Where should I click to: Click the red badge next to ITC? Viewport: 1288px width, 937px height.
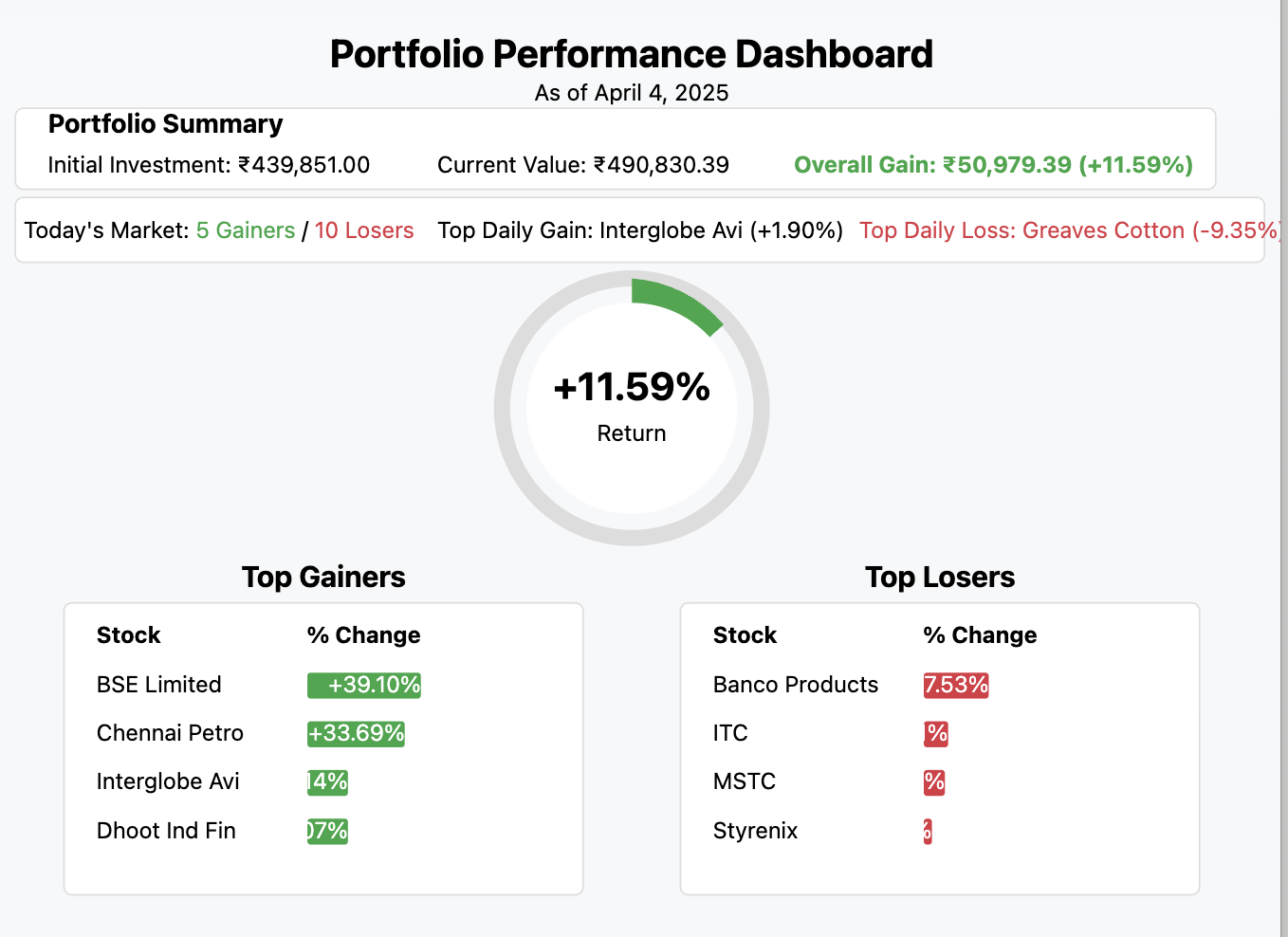click(x=935, y=733)
